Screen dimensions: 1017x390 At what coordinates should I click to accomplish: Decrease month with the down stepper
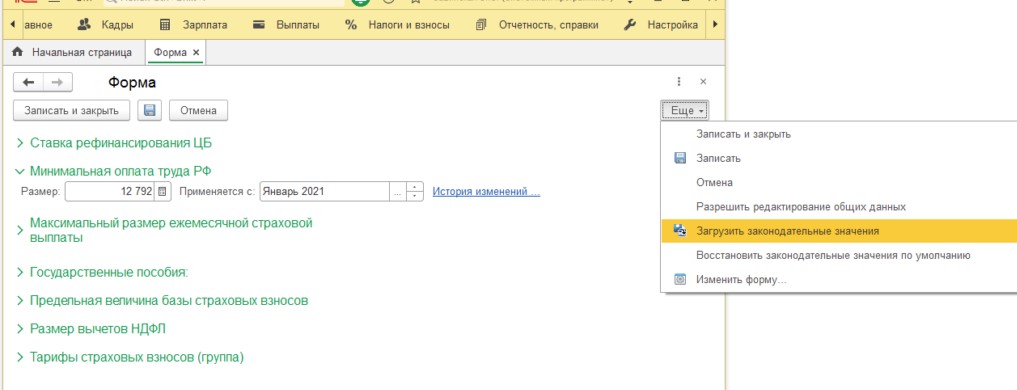click(x=415, y=196)
